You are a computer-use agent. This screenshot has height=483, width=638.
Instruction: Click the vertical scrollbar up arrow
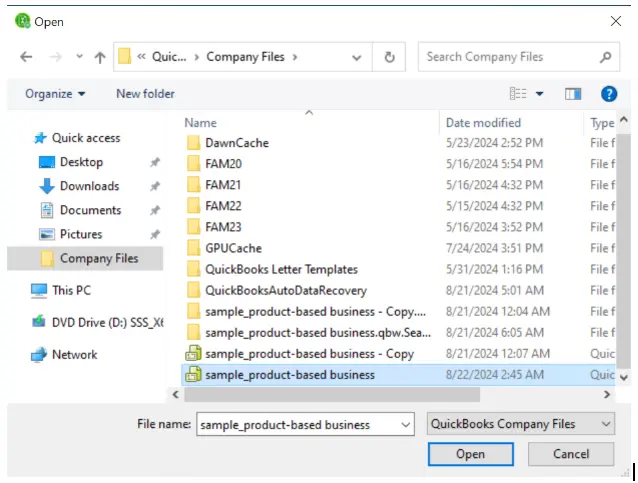click(623, 119)
